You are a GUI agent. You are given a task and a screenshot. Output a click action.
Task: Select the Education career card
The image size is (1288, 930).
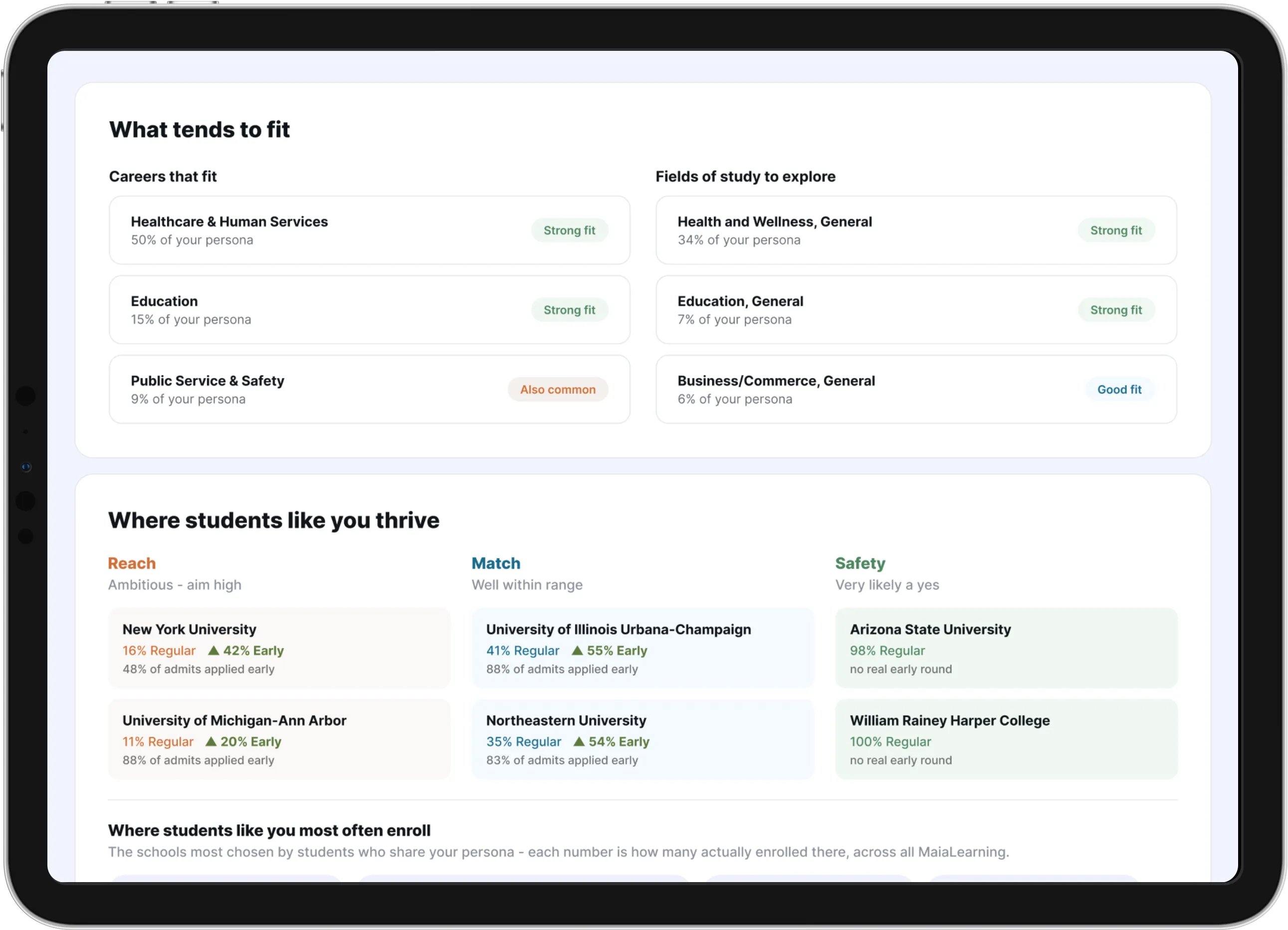(x=369, y=310)
